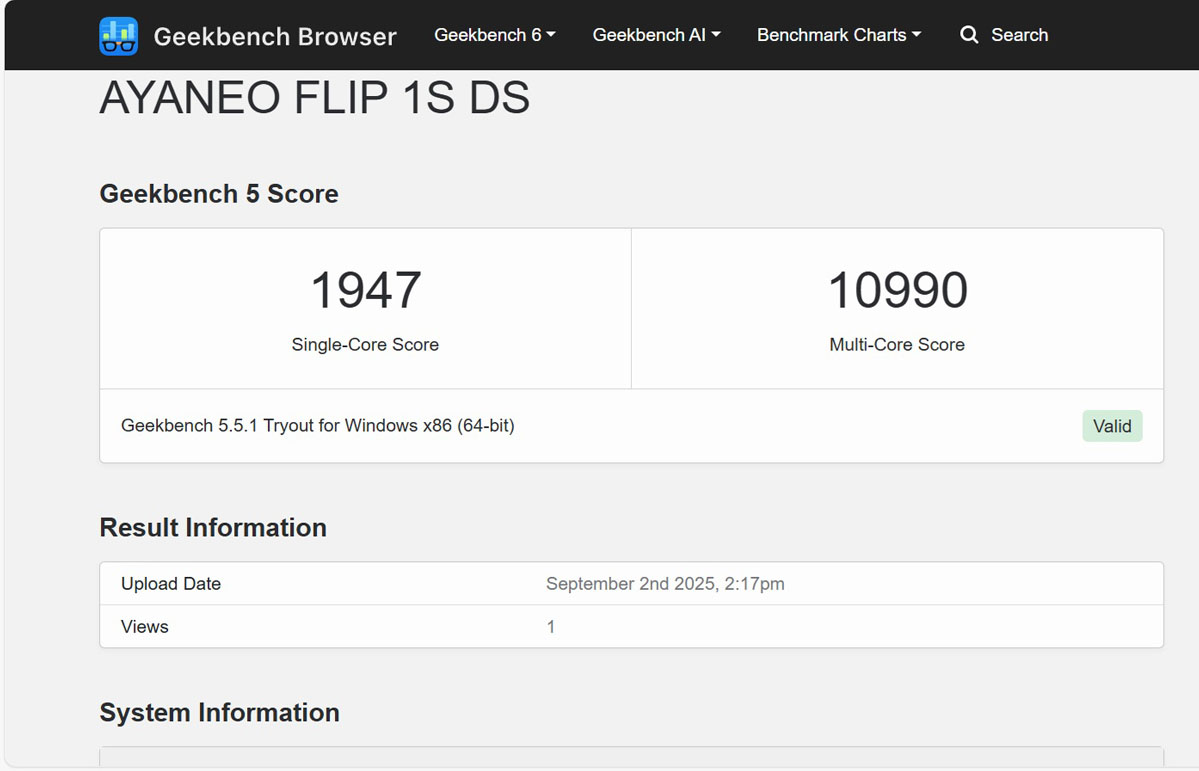The image size is (1199, 771).
Task: Select the single-core score 1947
Action: point(366,291)
